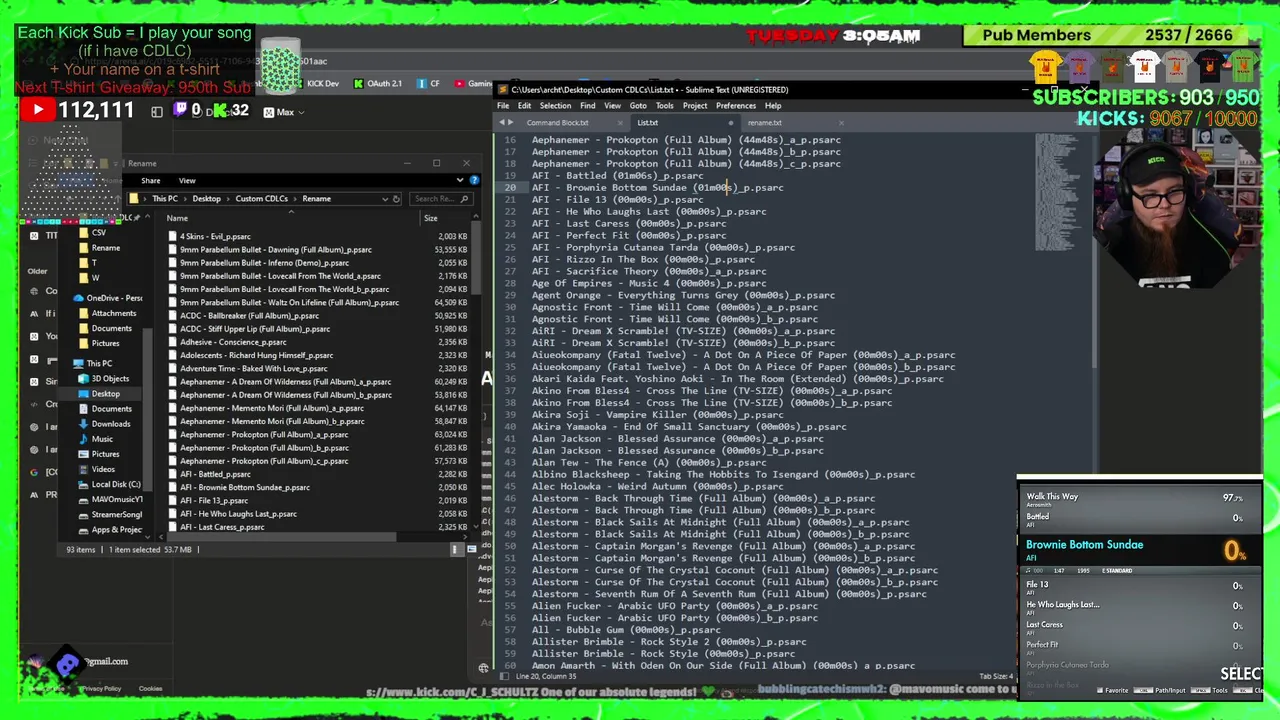This screenshot has width=1280, height=720.
Task: Open the Edit menu in Sublime Text
Action: point(524,106)
